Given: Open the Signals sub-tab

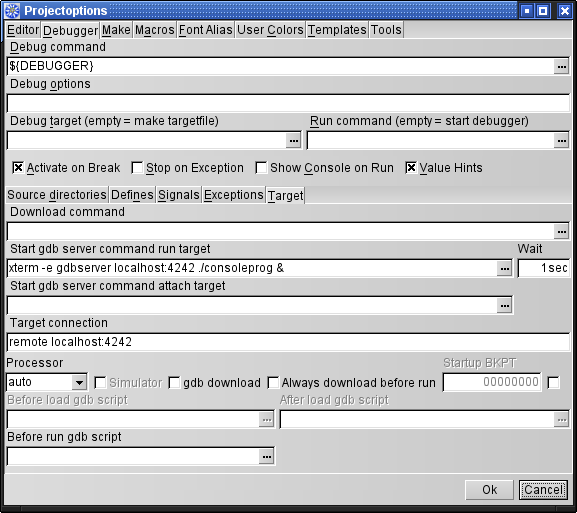Looking at the screenshot, I should pyautogui.click(x=179, y=195).
